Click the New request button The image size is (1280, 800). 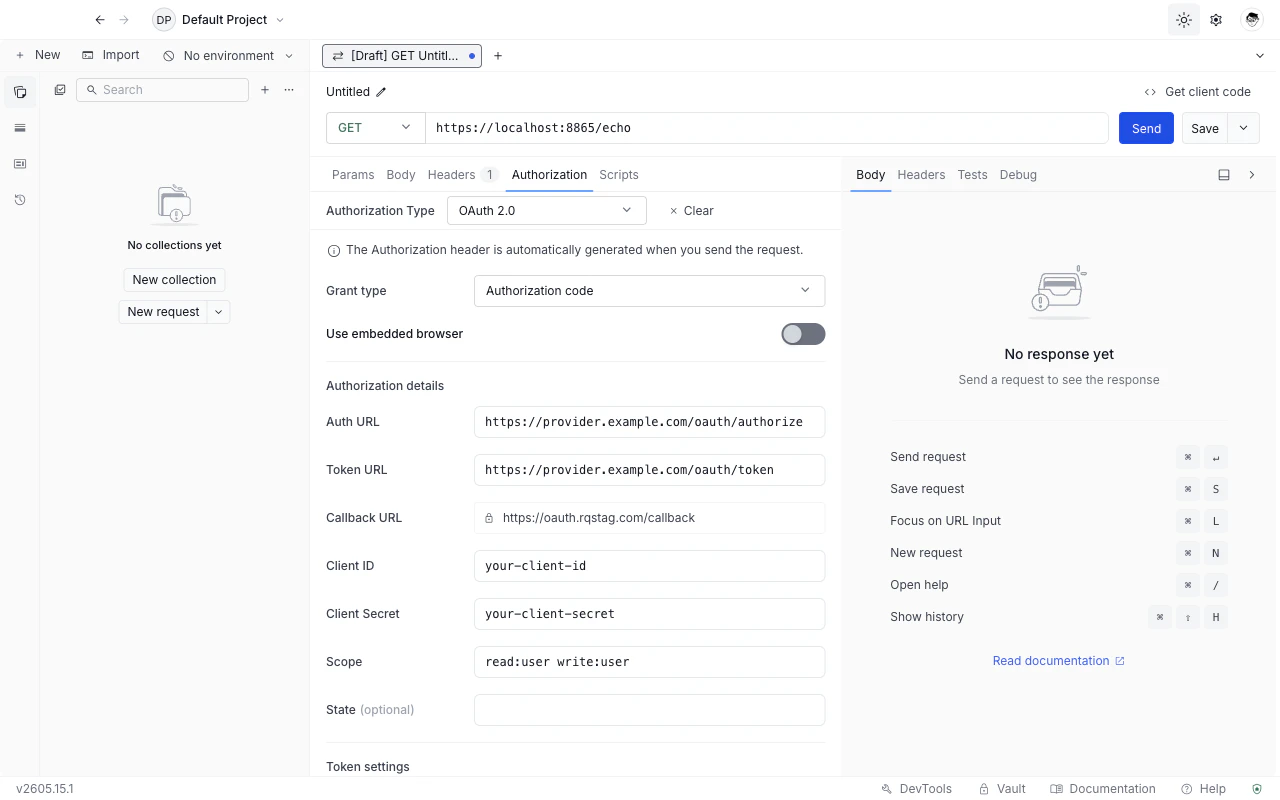point(164,312)
